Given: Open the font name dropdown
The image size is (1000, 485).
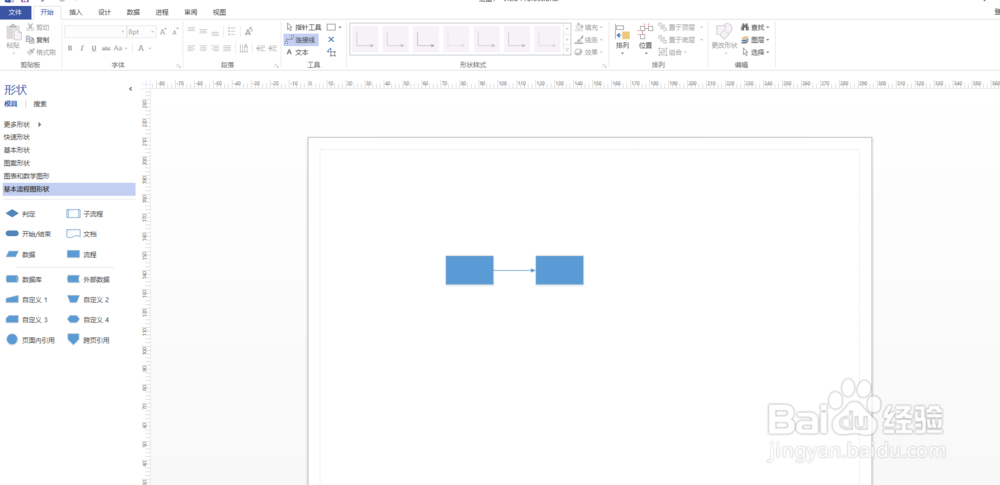Looking at the screenshot, I should (x=123, y=31).
